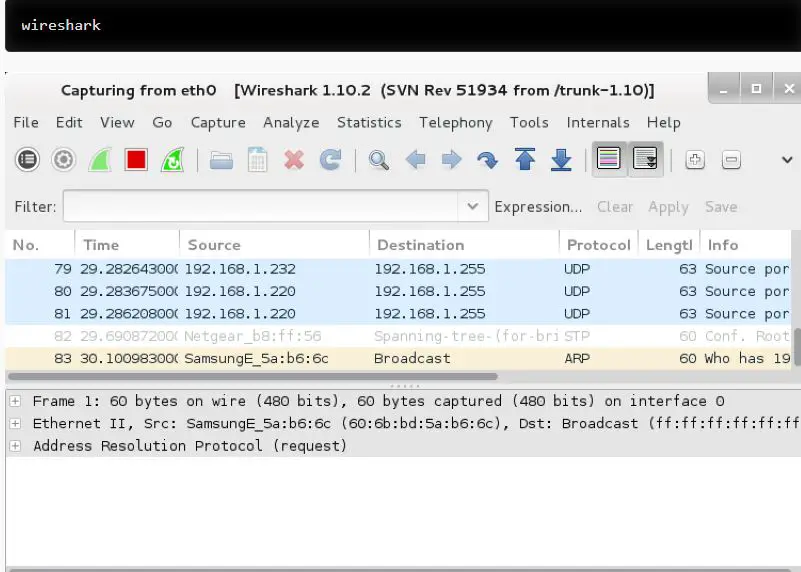
Task: Expand the Frame 1 details tree
Action: 16,401
